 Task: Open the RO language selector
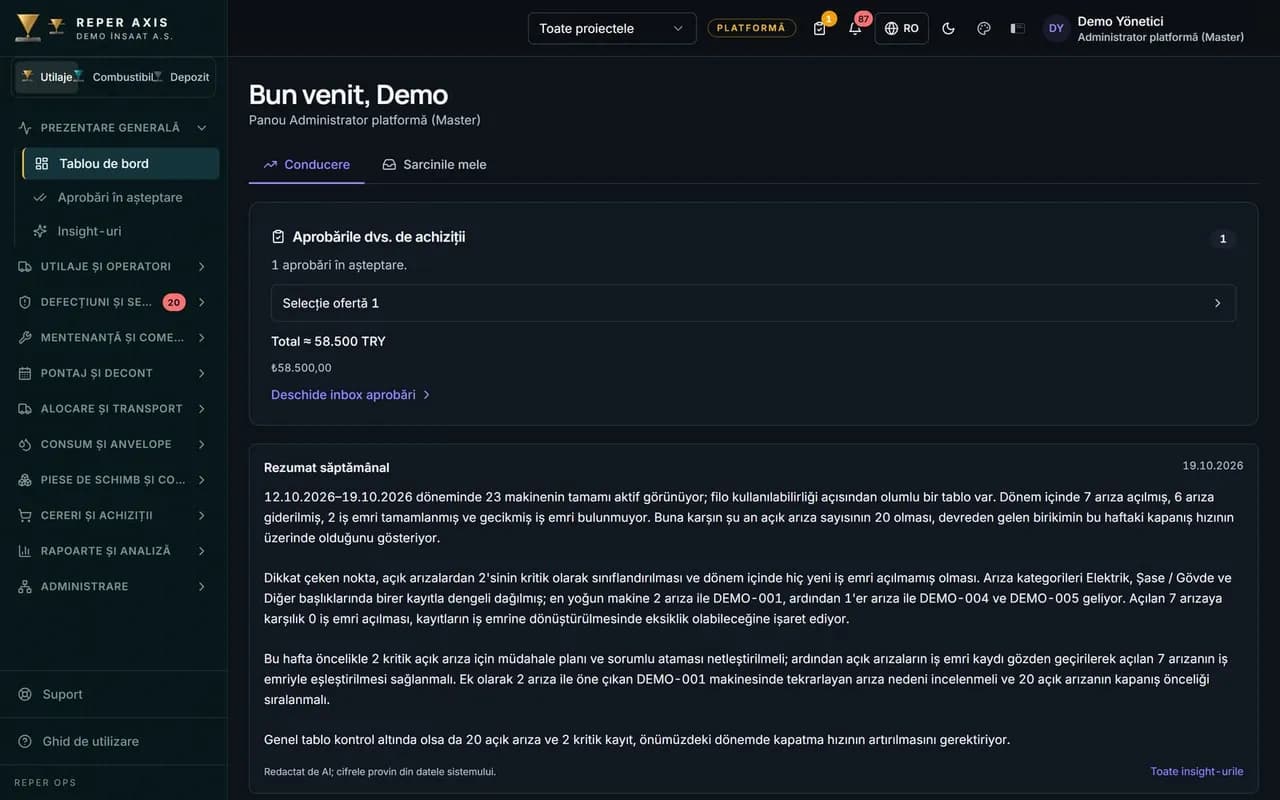pyautogui.click(x=901, y=28)
